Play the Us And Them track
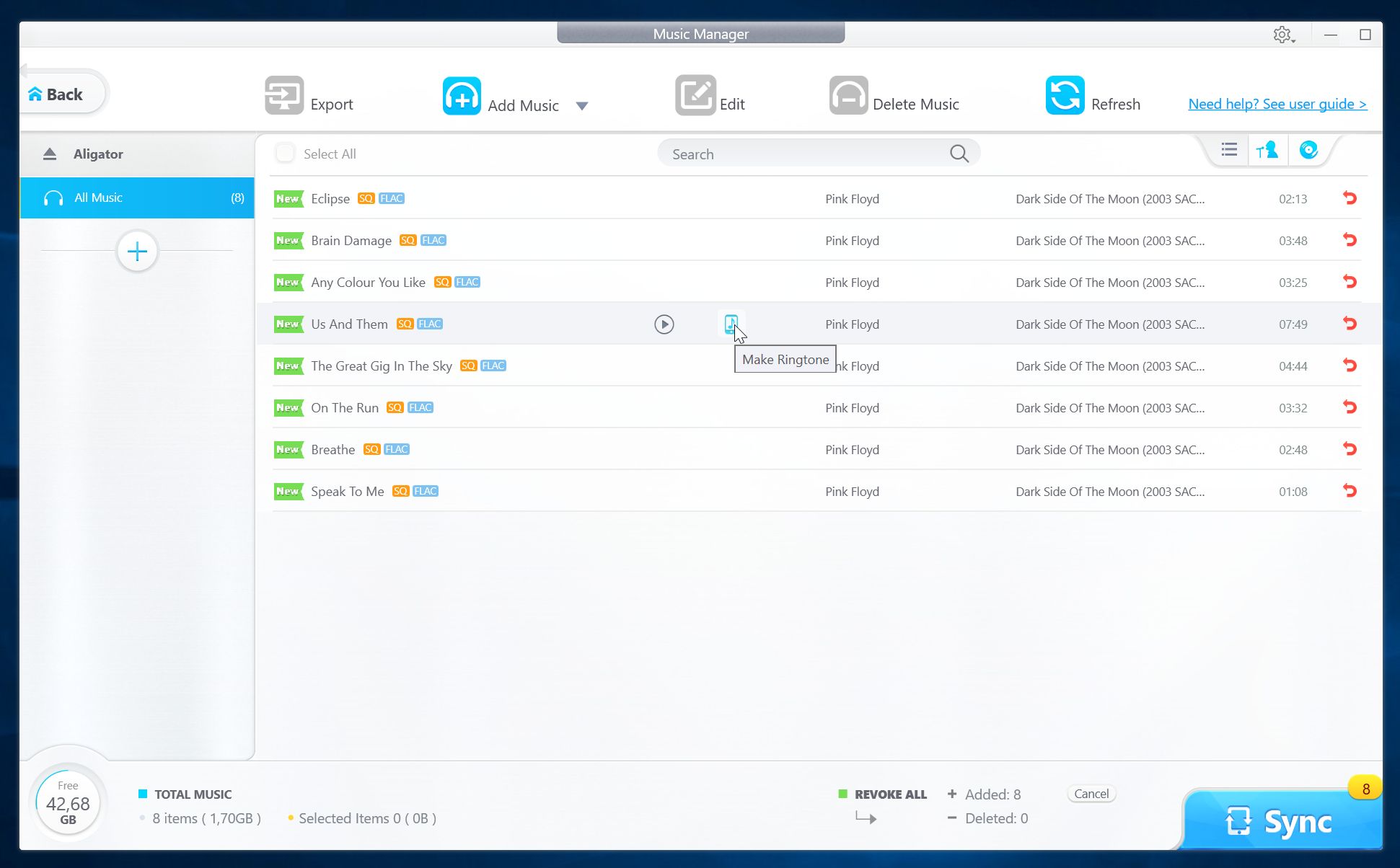The image size is (1400, 868). click(x=664, y=324)
